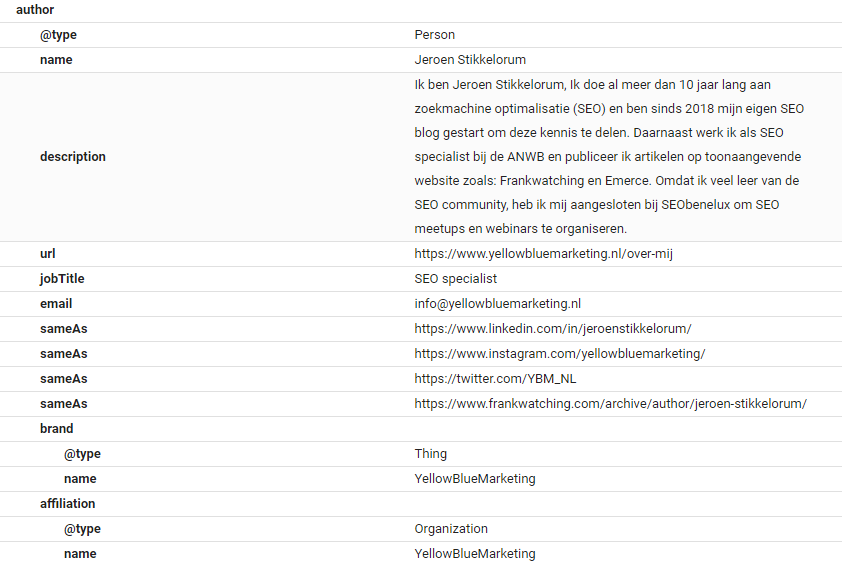Image resolution: width=842 pixels, height=565 pixels.
Task: Click the Person type value
Action: coord(435,35)
